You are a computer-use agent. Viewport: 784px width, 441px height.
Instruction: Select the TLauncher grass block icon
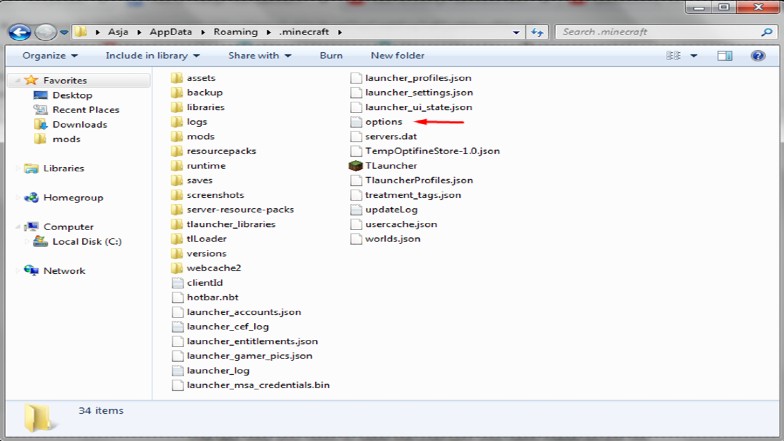click(x=356, y=166)
